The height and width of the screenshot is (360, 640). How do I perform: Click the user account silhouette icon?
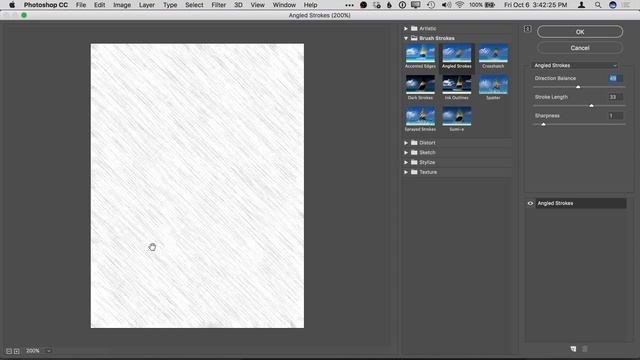point(581,5)
